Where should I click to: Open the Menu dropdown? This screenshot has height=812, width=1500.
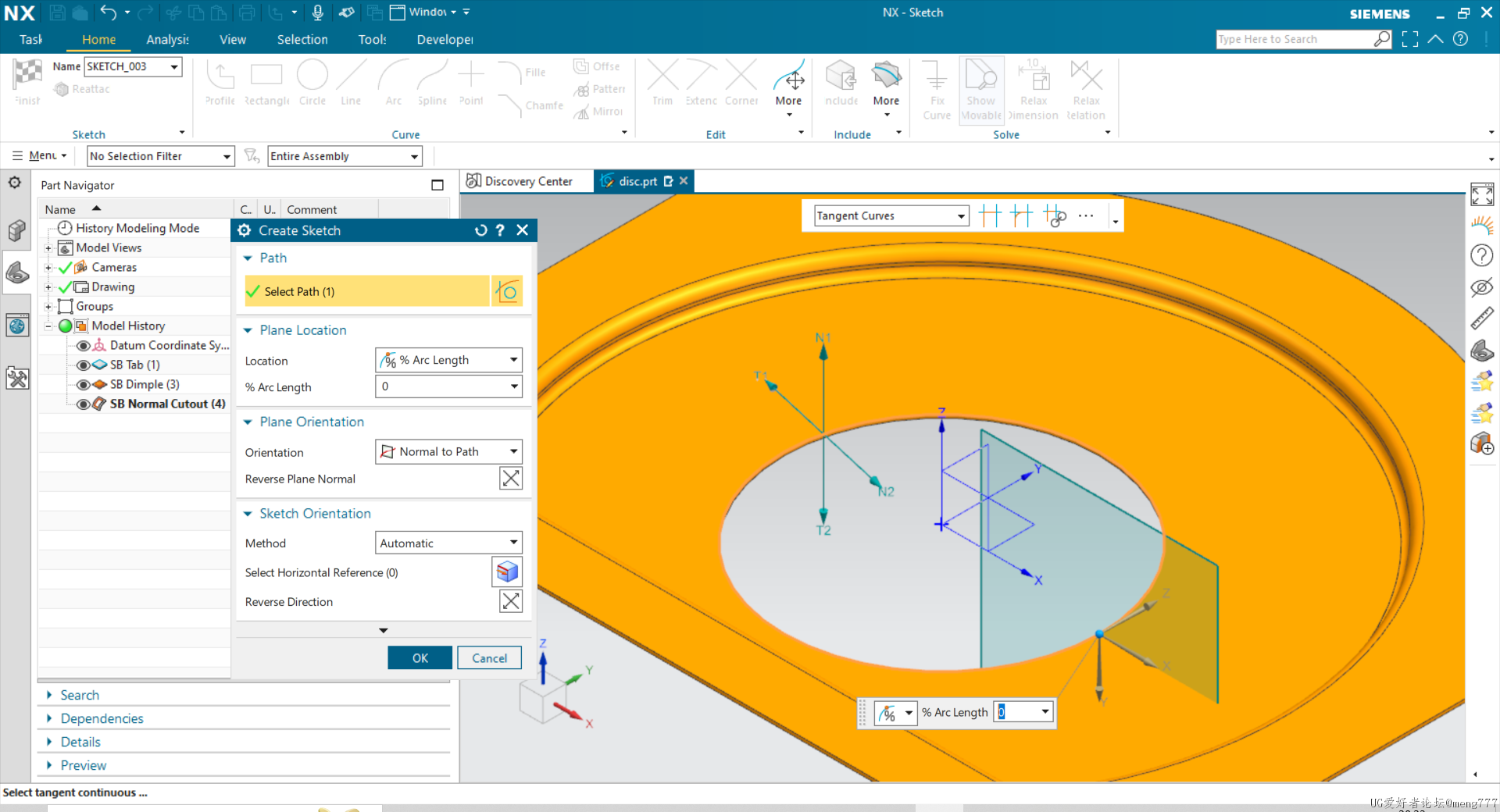(x=41, y=155)
